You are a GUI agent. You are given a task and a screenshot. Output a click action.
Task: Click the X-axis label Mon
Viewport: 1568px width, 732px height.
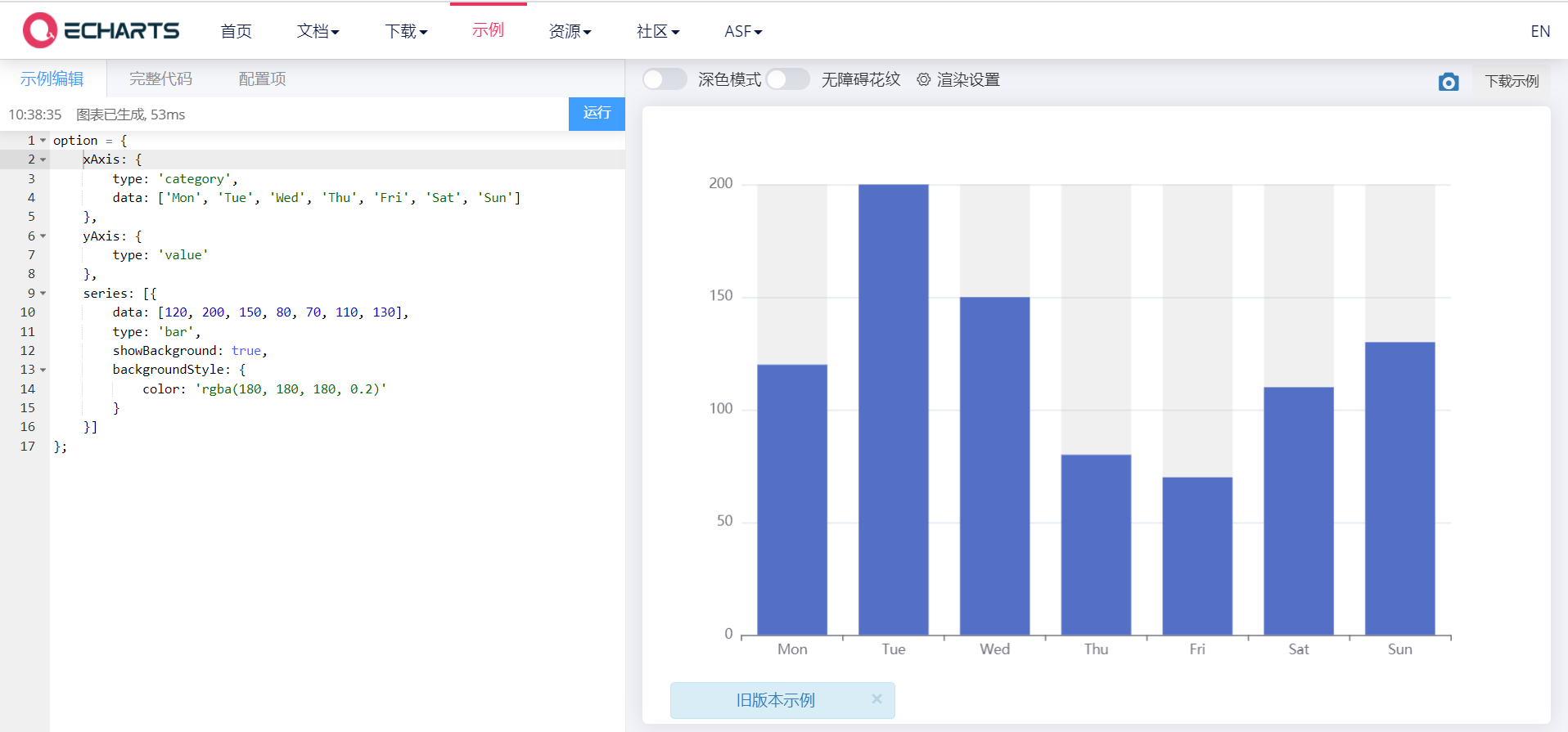tap(792, 649)
